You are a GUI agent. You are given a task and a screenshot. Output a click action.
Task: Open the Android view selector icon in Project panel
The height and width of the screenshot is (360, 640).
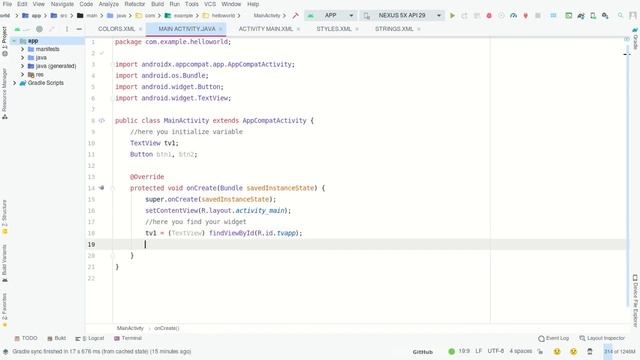coord(17,29)
